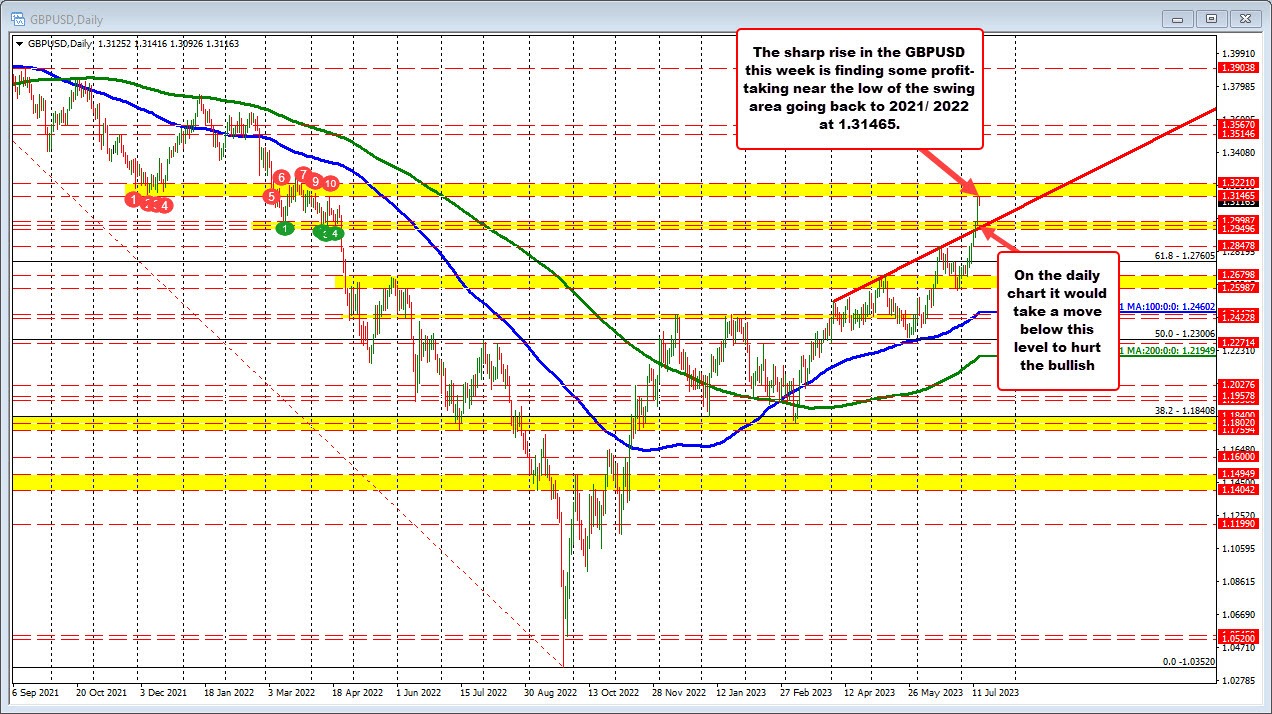
Task: Select the red marker numbered 9
Action: pos(315,182)
